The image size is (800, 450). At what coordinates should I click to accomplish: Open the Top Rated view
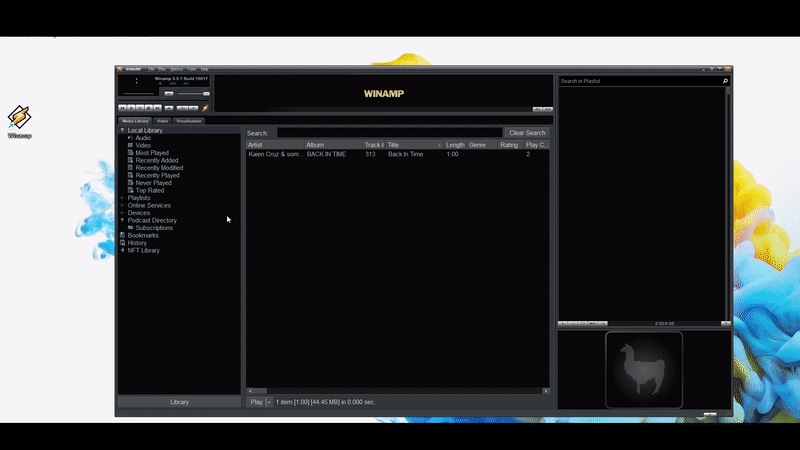click(x=149, y=190)
